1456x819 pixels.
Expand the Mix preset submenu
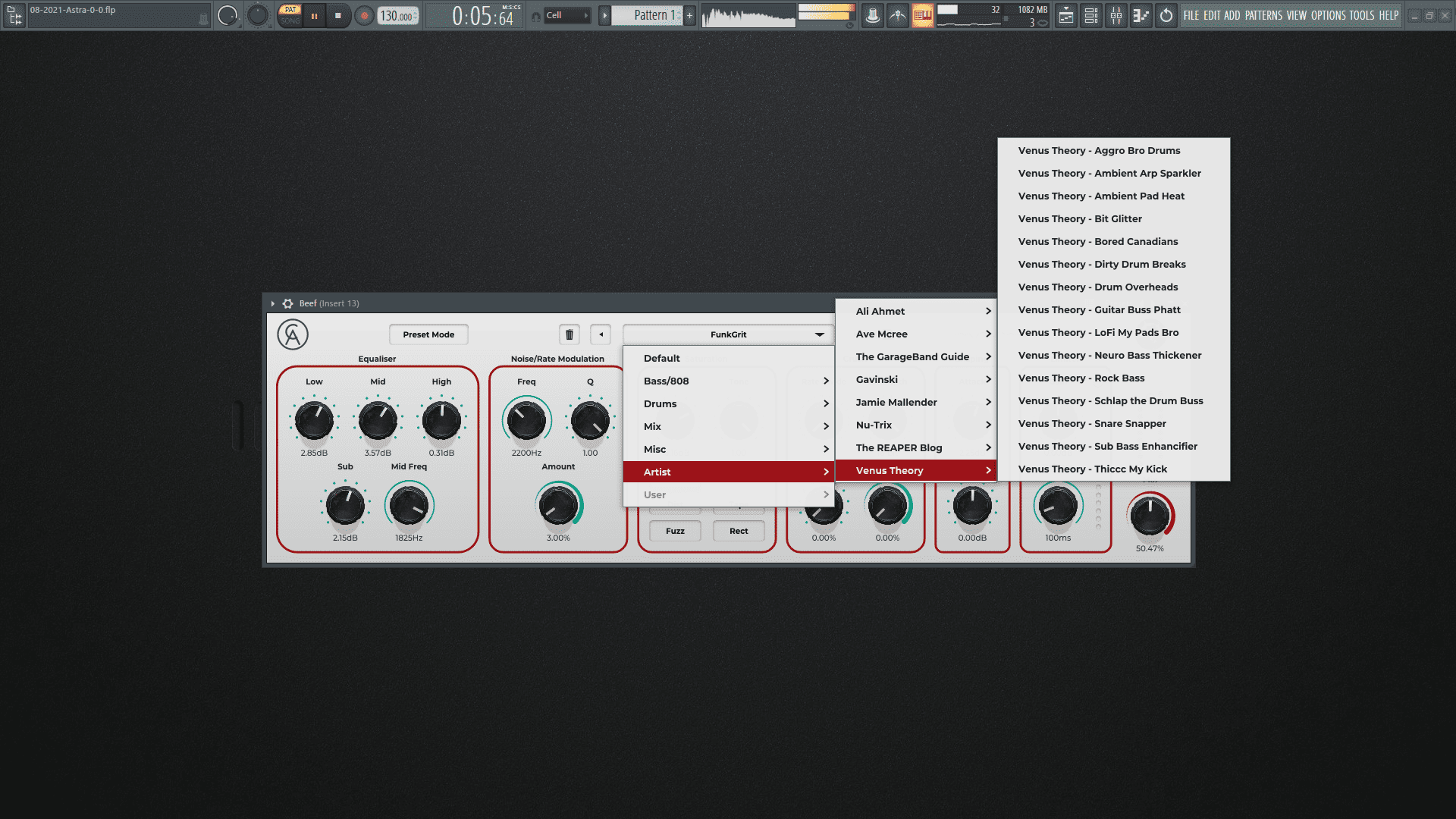tap(729, 426)
